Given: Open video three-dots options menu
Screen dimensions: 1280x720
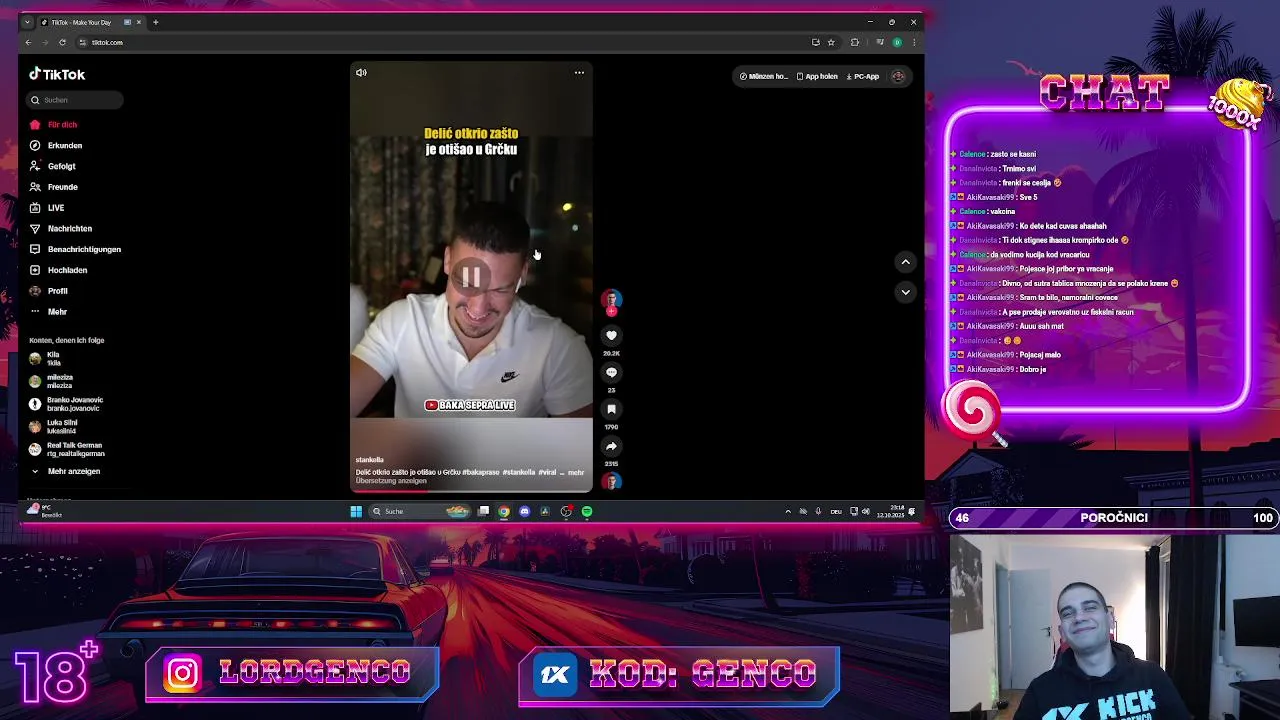Looking at the screenshot, I should (579, 72).
